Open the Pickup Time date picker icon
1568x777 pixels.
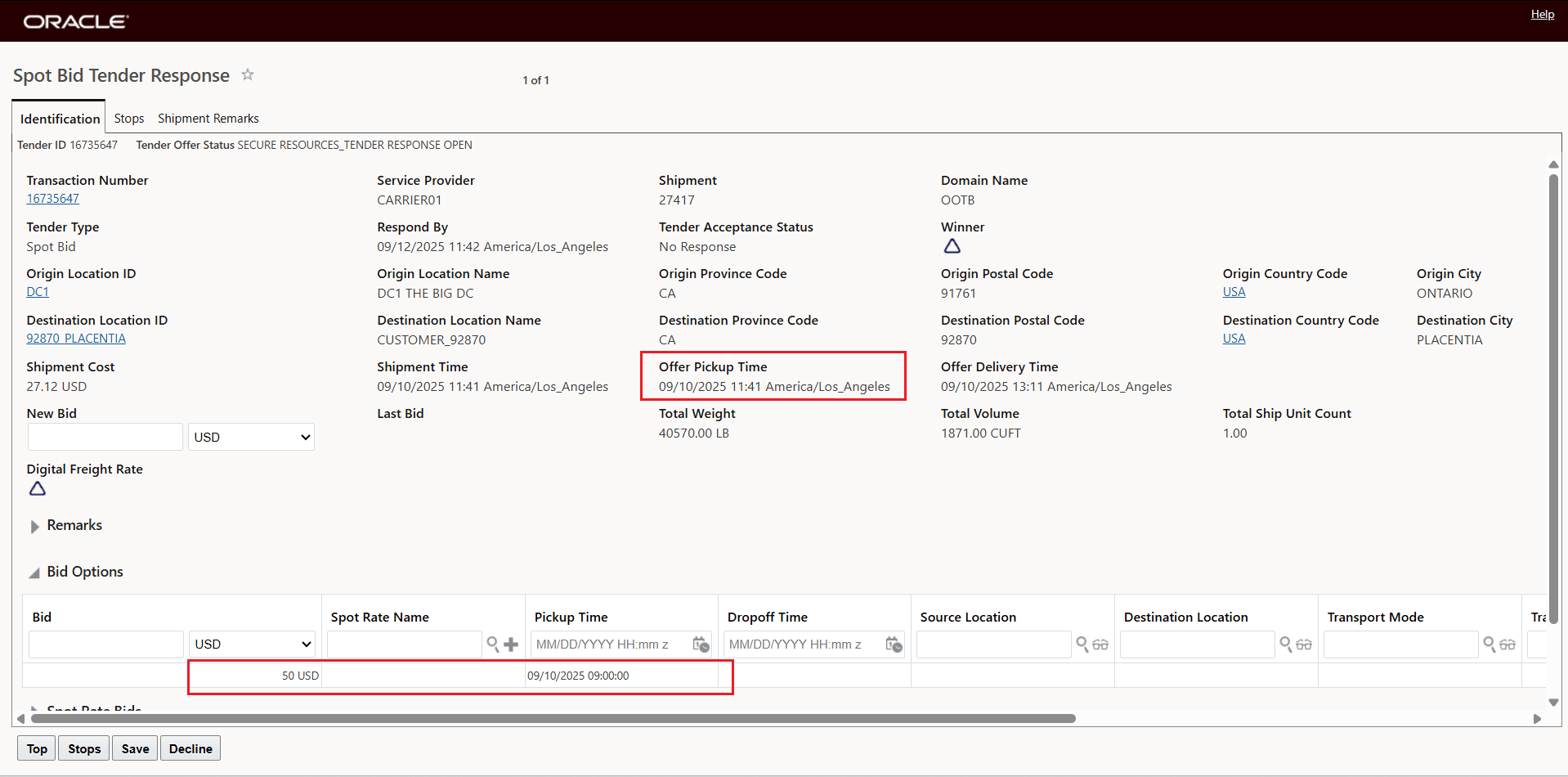click(x=701, y=645)
